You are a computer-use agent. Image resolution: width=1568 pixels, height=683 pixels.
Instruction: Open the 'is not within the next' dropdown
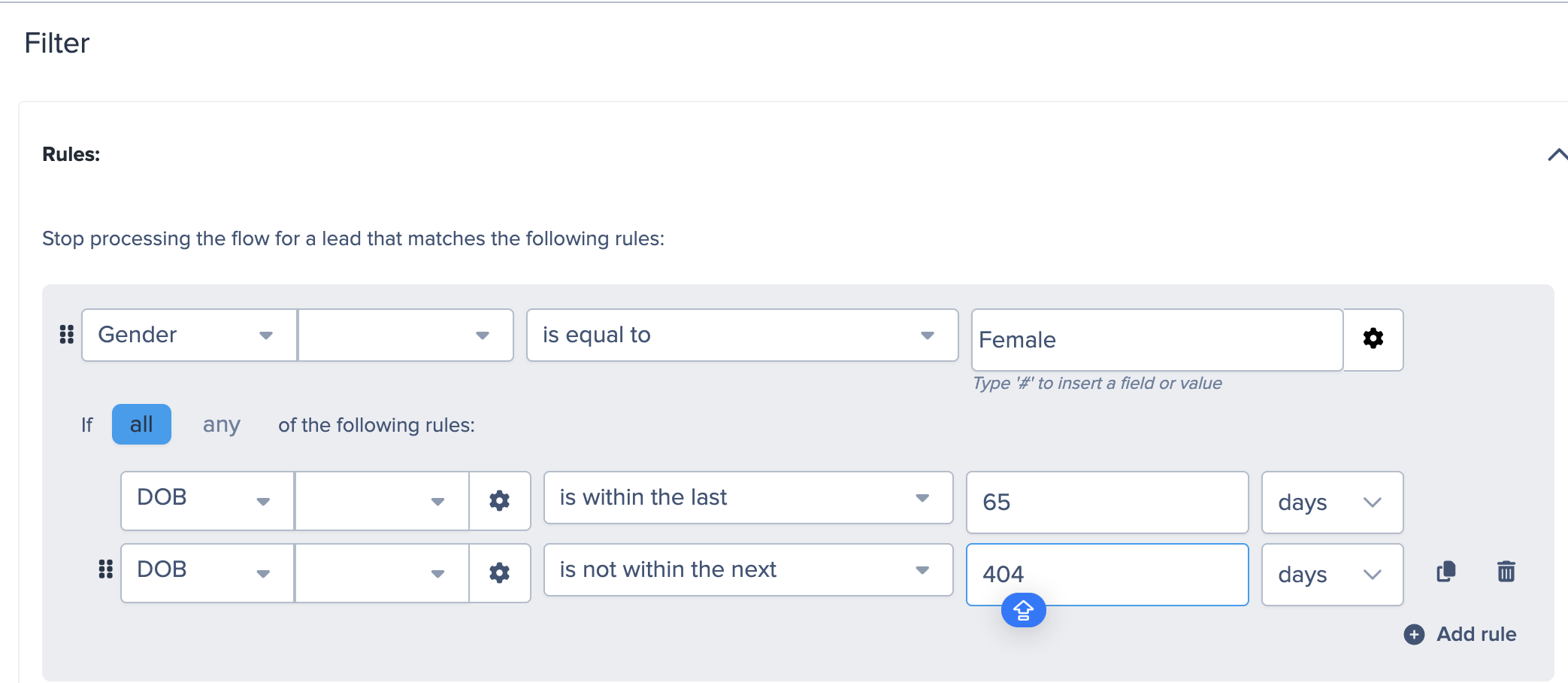(748, 570)
